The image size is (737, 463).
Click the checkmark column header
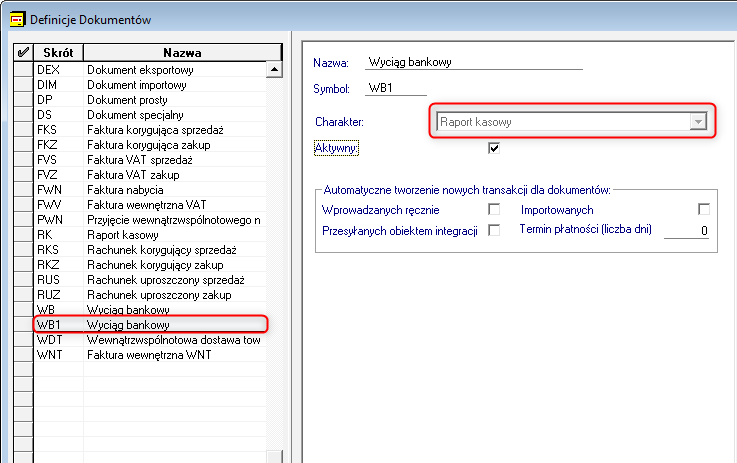[23, 53]
